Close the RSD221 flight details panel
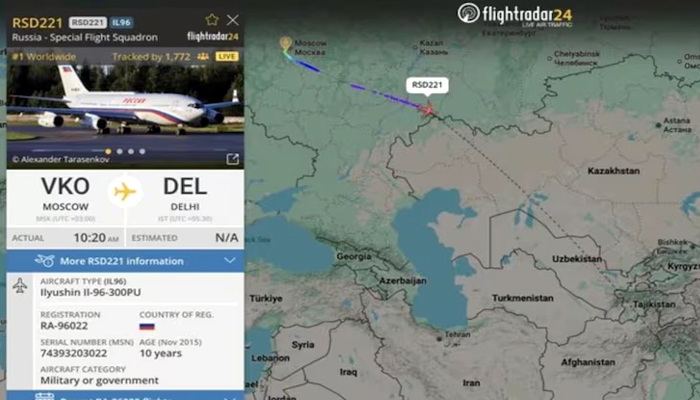The image size is (700, 400). point(233,20)
